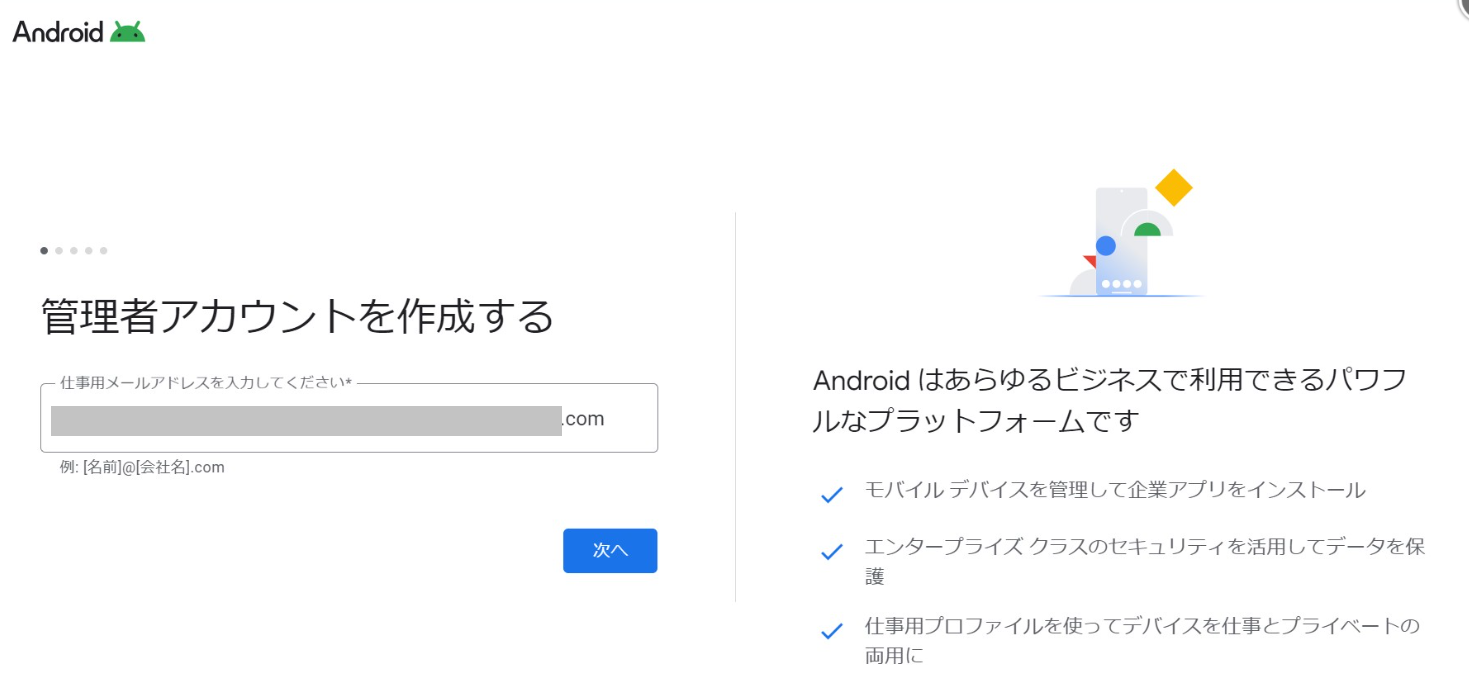Click the checkmark beside 仕事用プロファイル

pyautogui.click(x=831, y=631)
